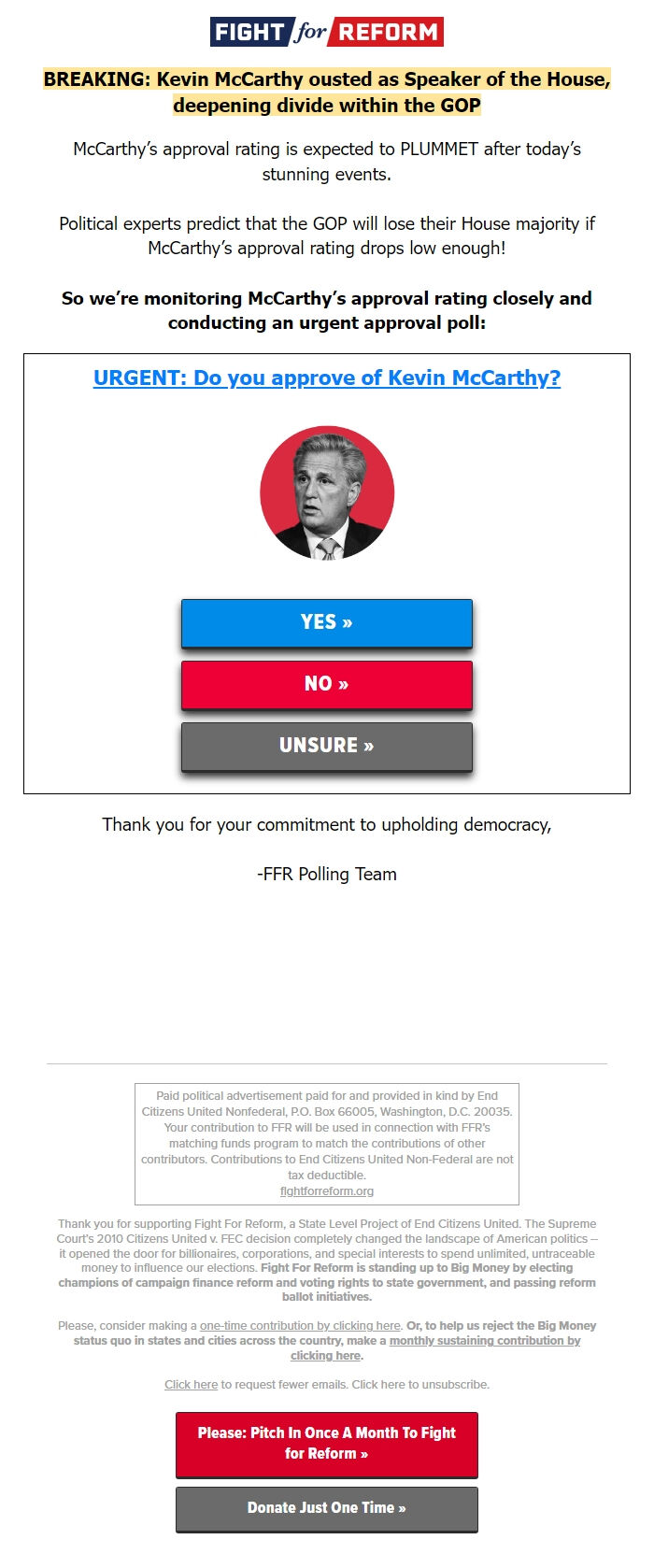Screen dimensions: 654x1568
Task: Vote NO in the McCarthy approval poll
Action: pos(326,684)
